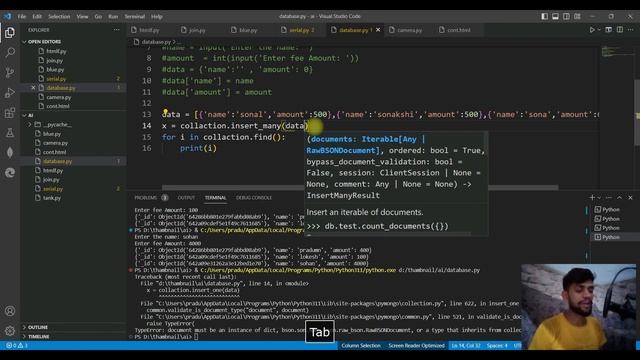Click the VS Code logo icon
Viewport: 640px width, 360px height.
[x=7, y=16]
